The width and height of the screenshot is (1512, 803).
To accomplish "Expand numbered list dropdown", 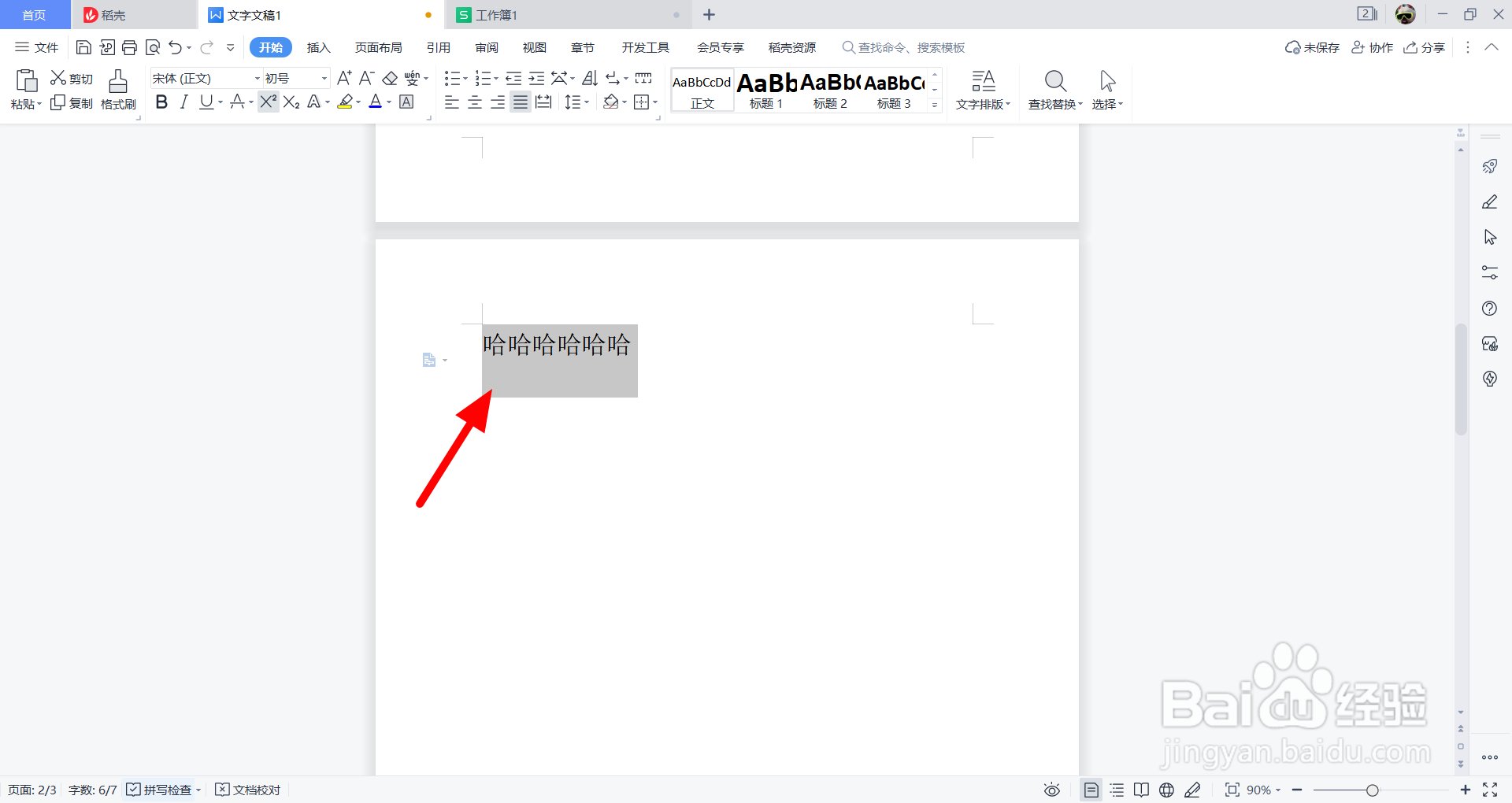I will pyautogui.click(x=496, y=79).
